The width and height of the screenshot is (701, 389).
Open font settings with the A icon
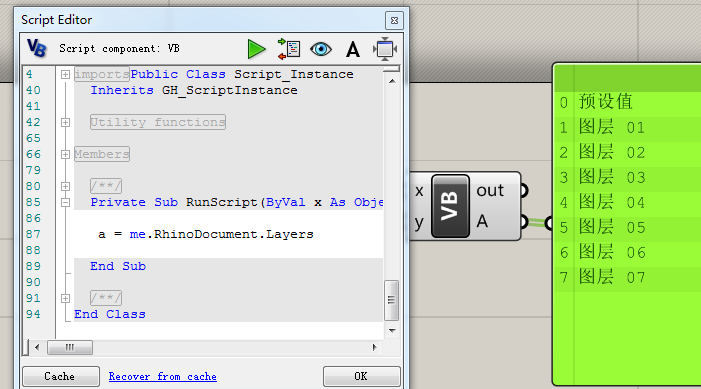point(353,49)
